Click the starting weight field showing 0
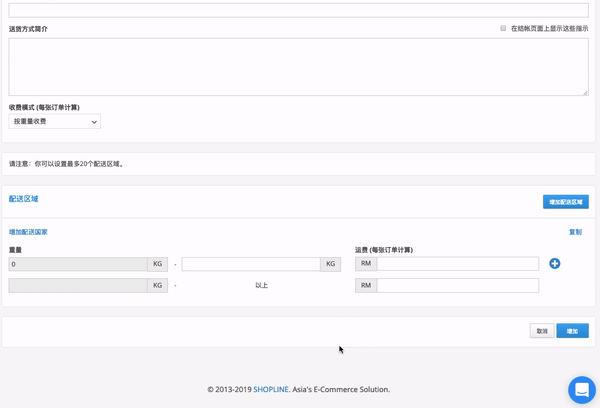600x408 pixels. tap(78, 264)
